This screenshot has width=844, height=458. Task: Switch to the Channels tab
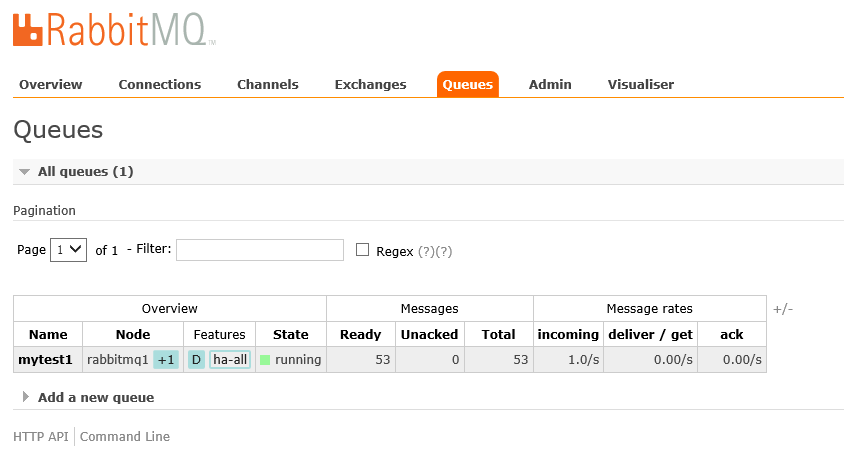(268, 84)
